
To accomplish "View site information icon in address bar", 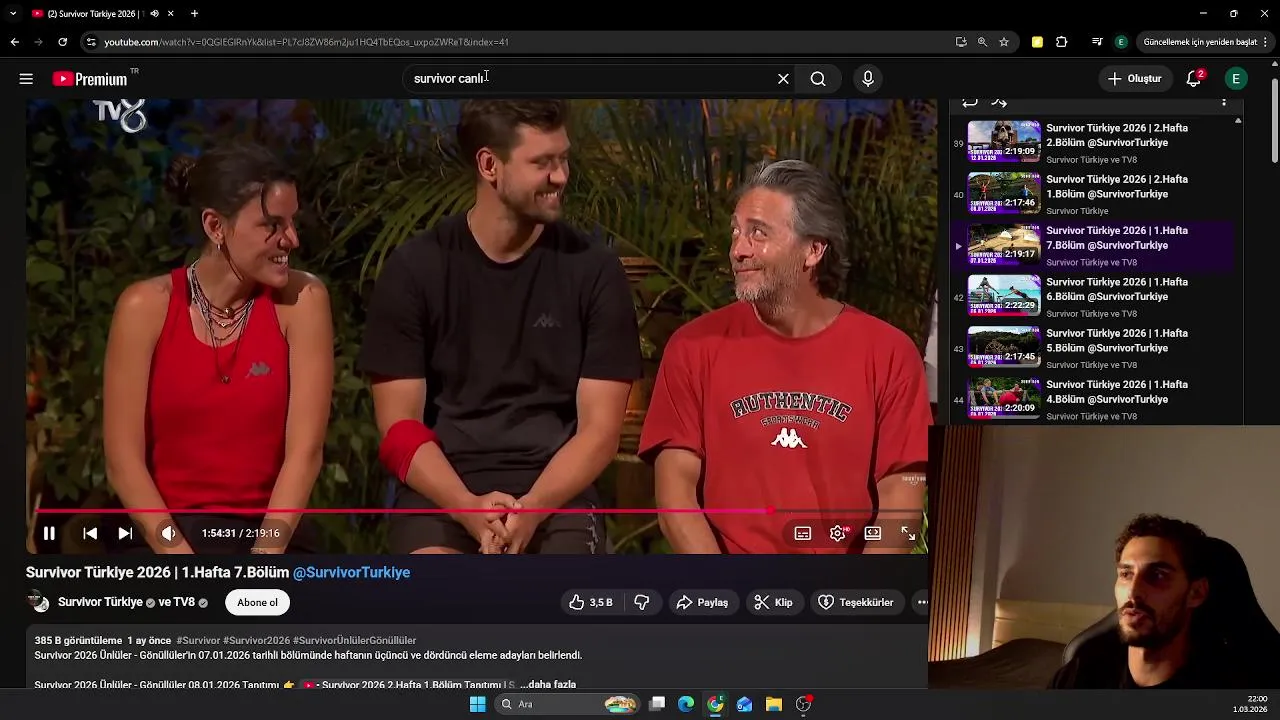I will [91, 42].
